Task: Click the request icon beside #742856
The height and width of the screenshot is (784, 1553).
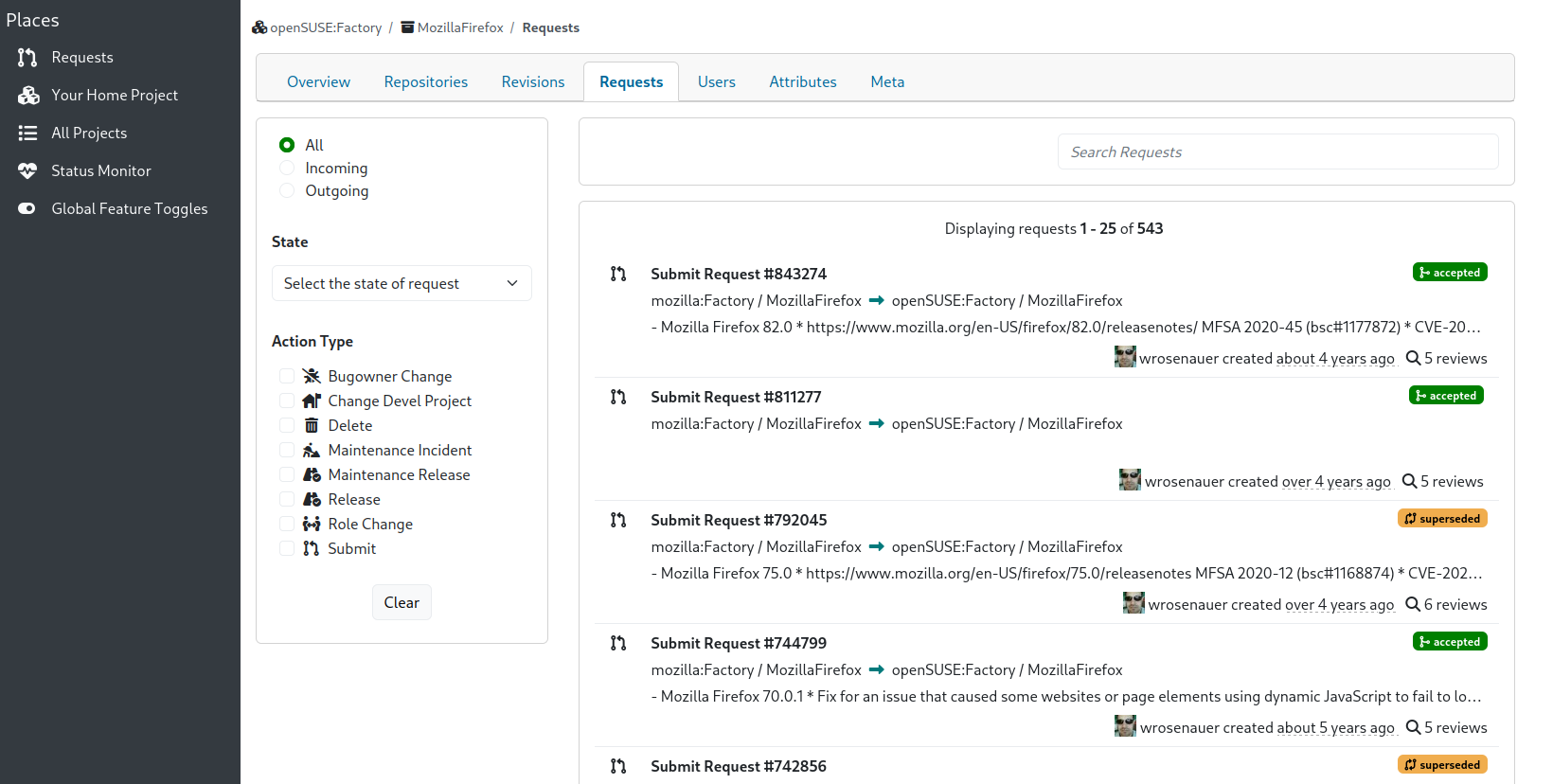Action: pyautogui.click(x=618, y=766)
